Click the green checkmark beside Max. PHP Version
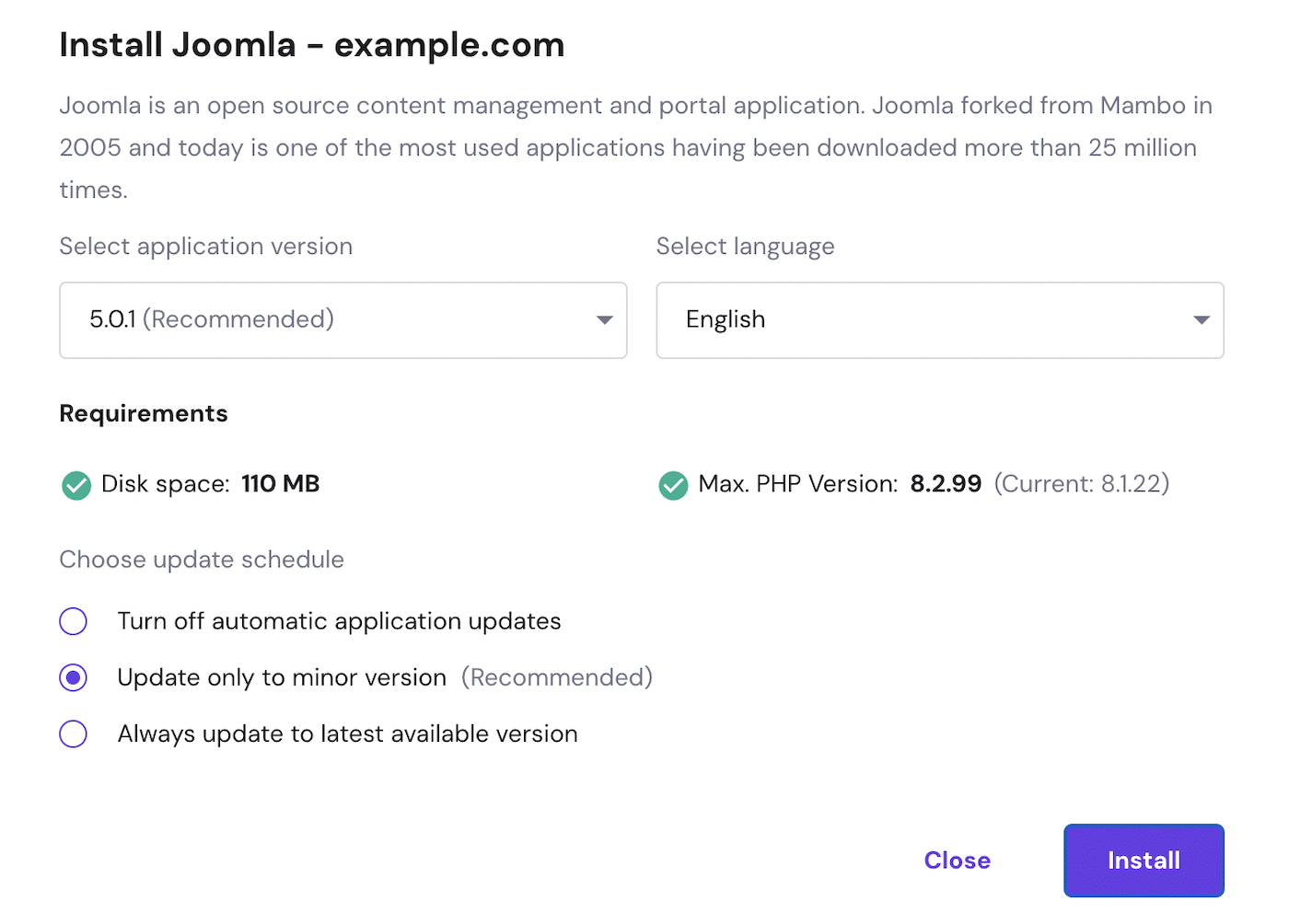1289x924 pixels. [x=673, y=485]
